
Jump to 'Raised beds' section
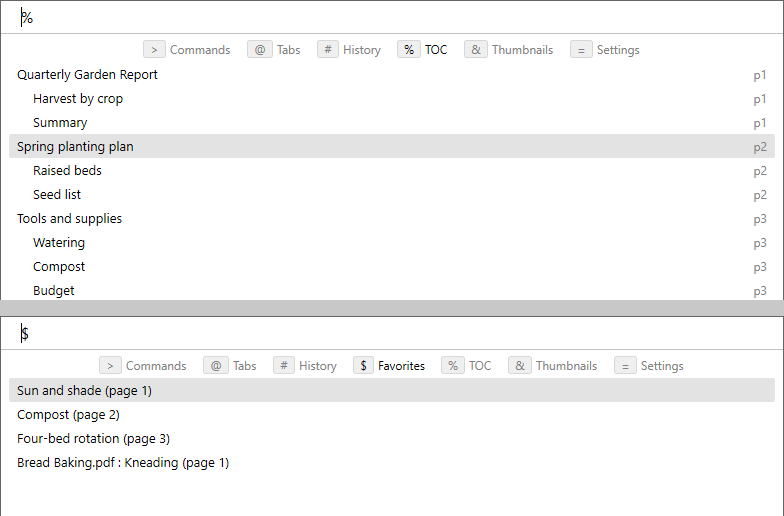point(392,170)
